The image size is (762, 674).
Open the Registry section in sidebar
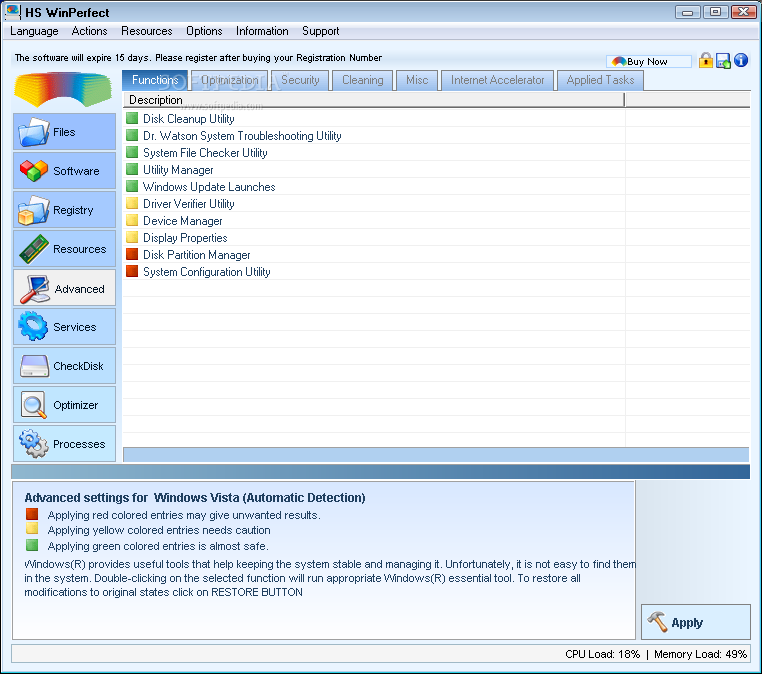(64, 210)
